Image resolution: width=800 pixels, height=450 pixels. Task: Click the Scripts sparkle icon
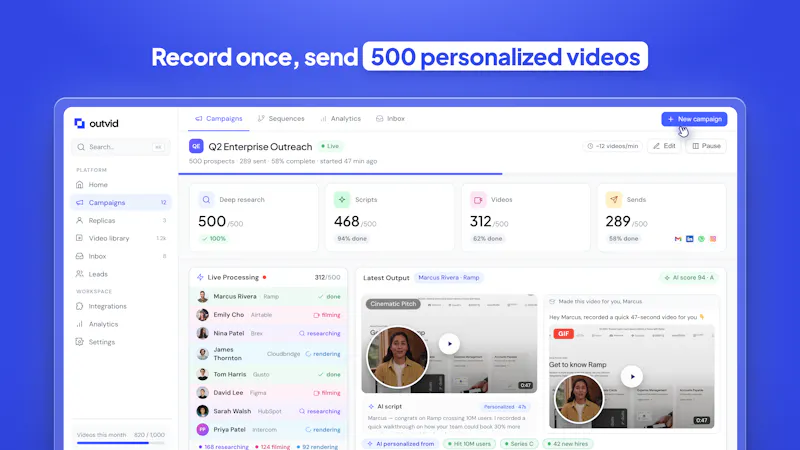point(342,199)
